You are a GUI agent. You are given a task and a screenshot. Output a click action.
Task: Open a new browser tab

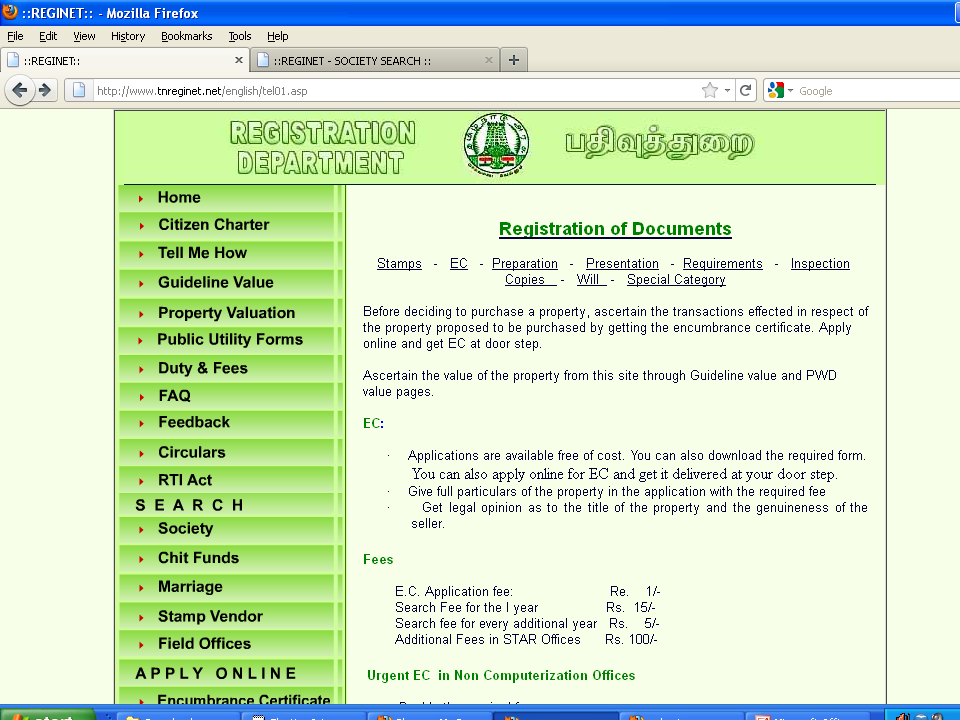click(514, 59)
